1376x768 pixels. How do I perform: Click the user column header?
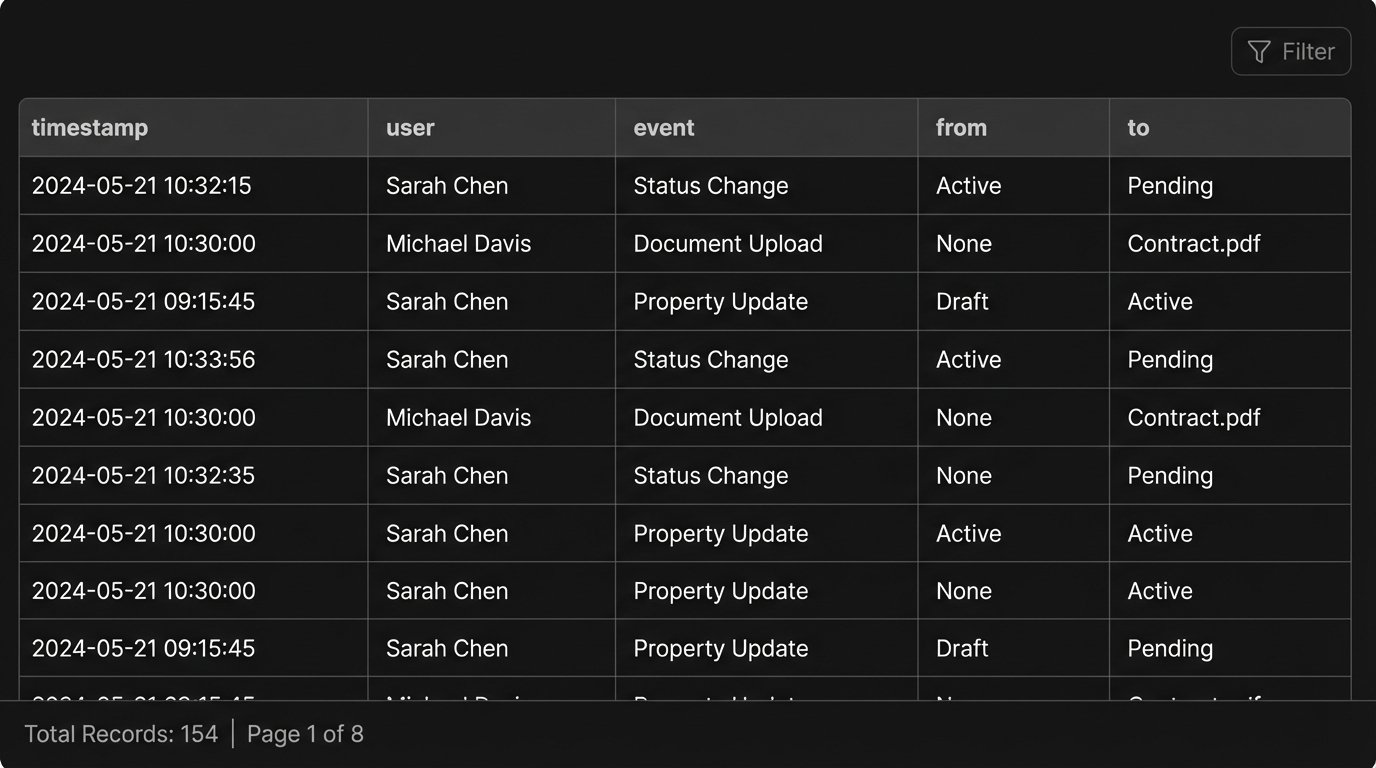pyautogui.click(x=410, y=128)
